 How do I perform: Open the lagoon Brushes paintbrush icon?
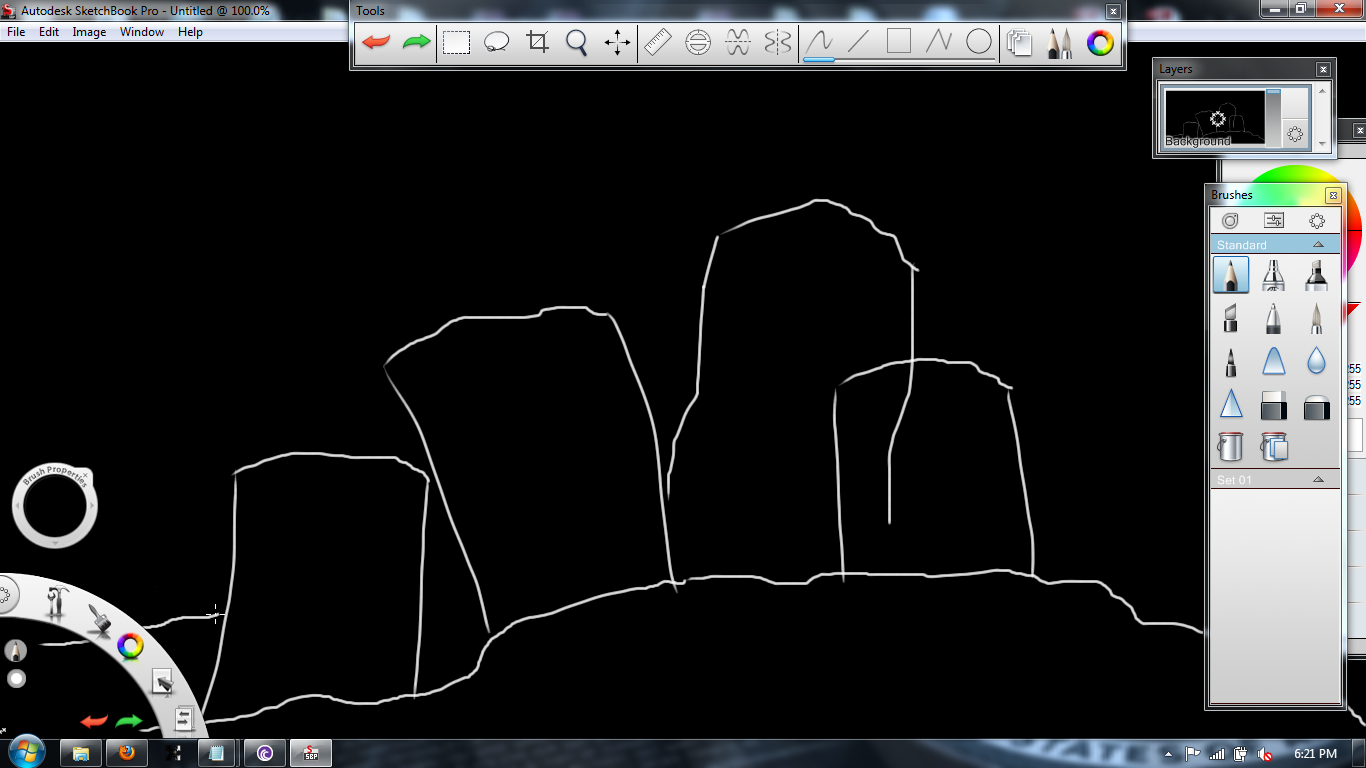tap(98, 620)
